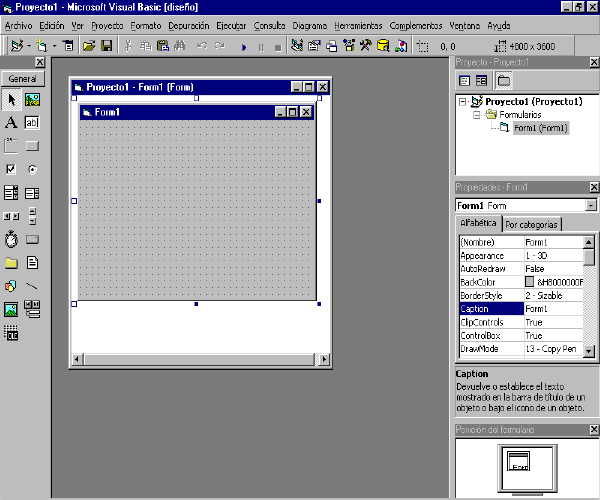This screenshot has height=500, width=600.
Task: Select the ListBox control tool
Action: click(x=33, y=193)
